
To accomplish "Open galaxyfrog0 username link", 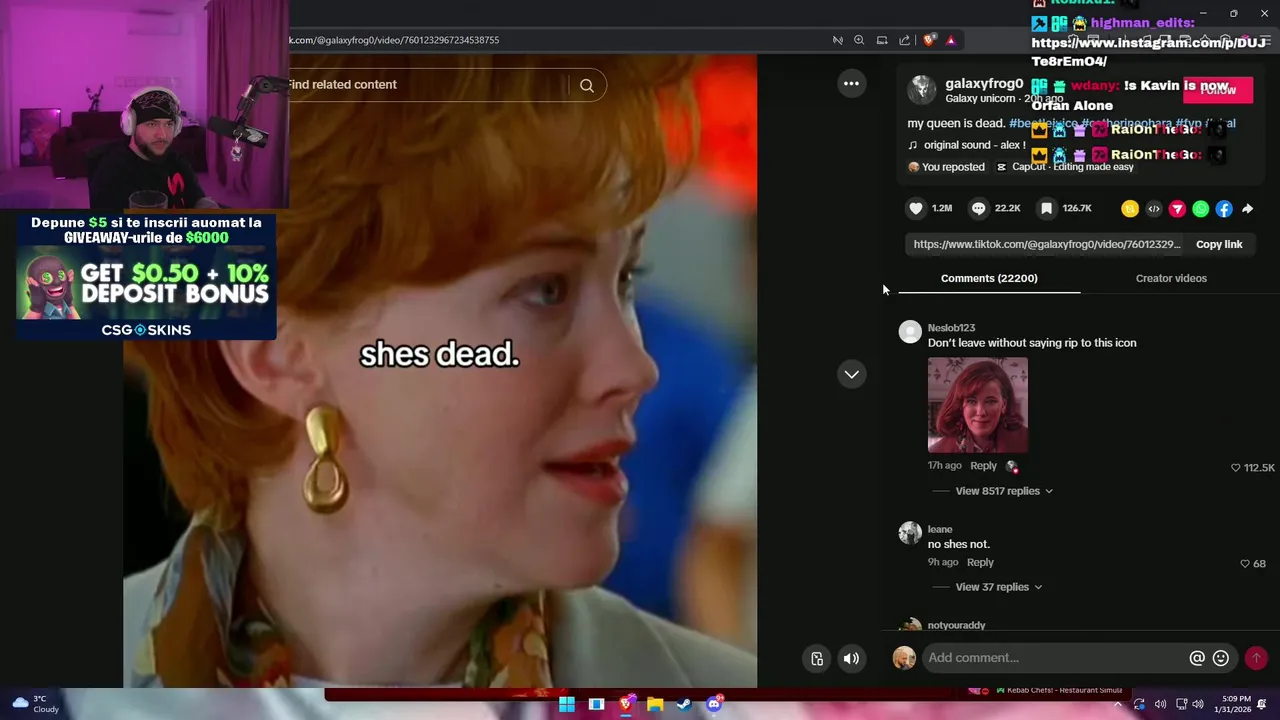I will point(984,84).
